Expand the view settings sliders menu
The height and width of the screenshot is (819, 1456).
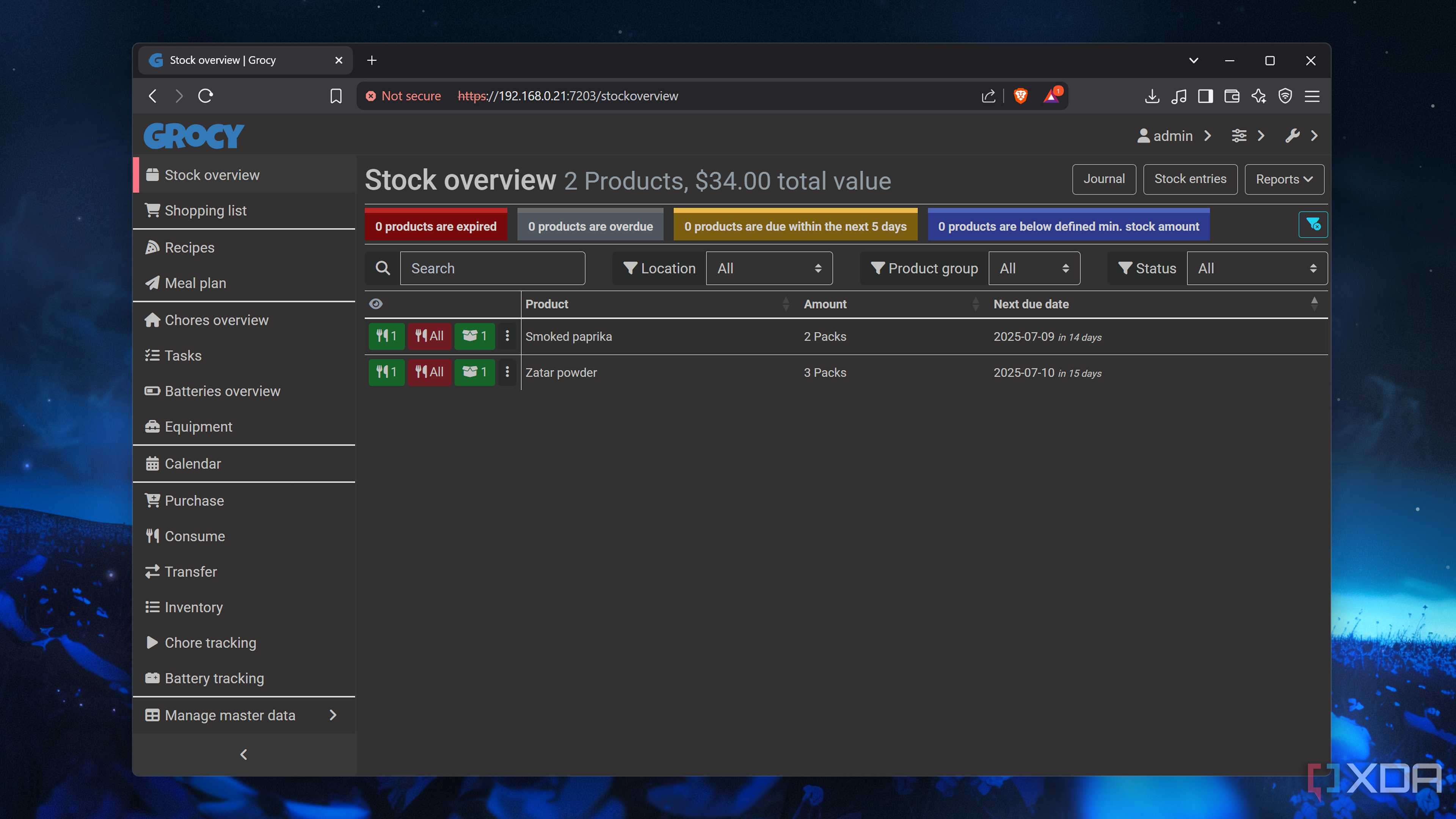pyautogui.click(x=1248, y=136)
